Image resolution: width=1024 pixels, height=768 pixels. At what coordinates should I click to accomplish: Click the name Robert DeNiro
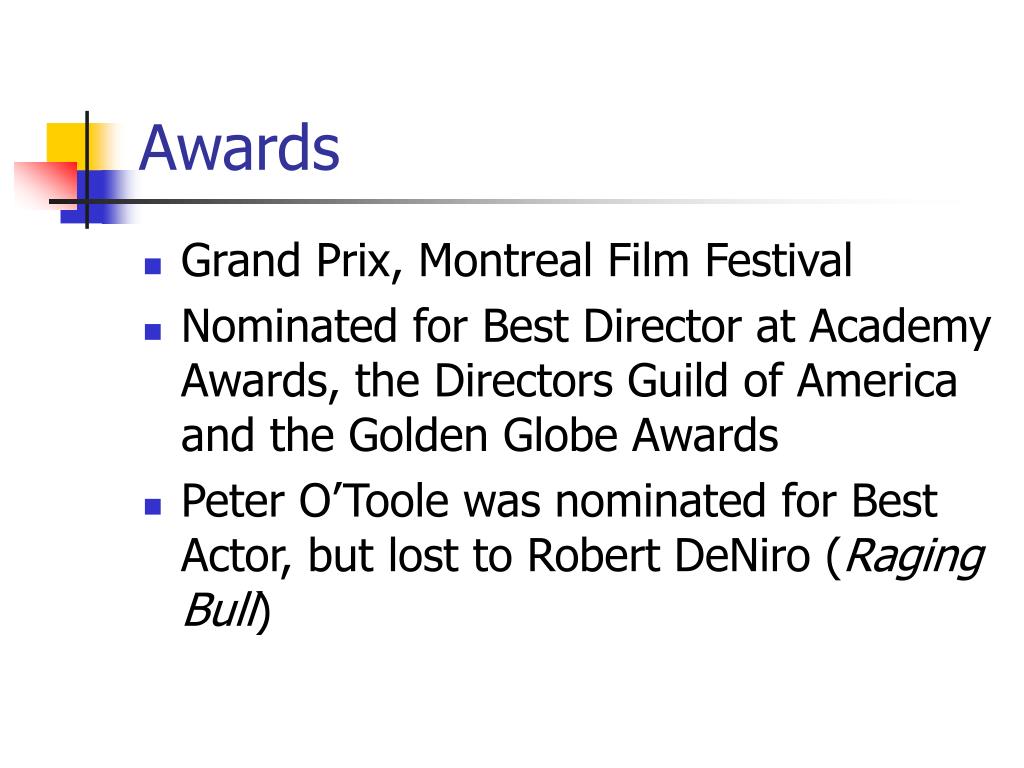[x=668, y=556]
